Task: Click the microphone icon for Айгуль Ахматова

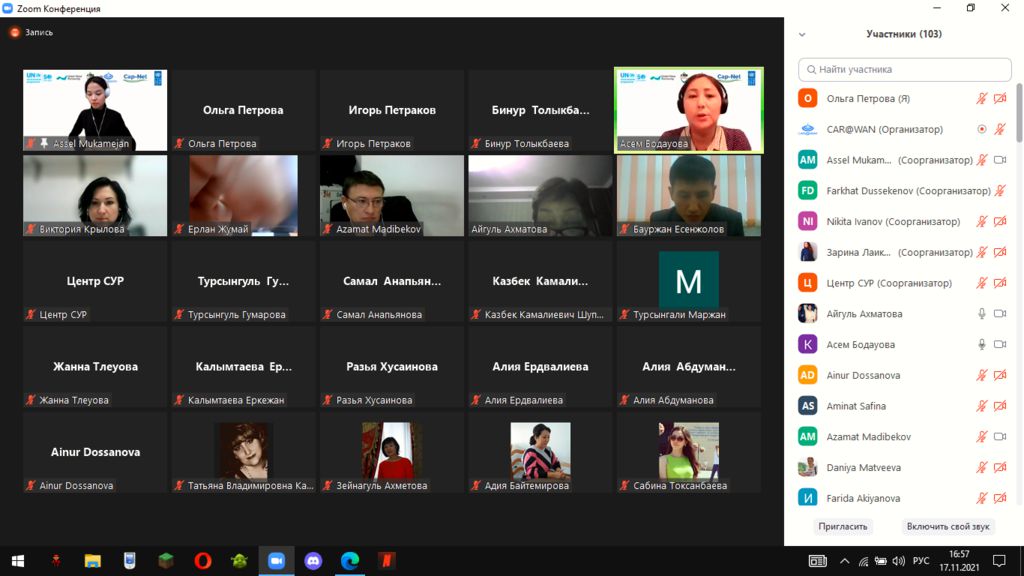Action: pyautogui.click(x=982, y=314)
